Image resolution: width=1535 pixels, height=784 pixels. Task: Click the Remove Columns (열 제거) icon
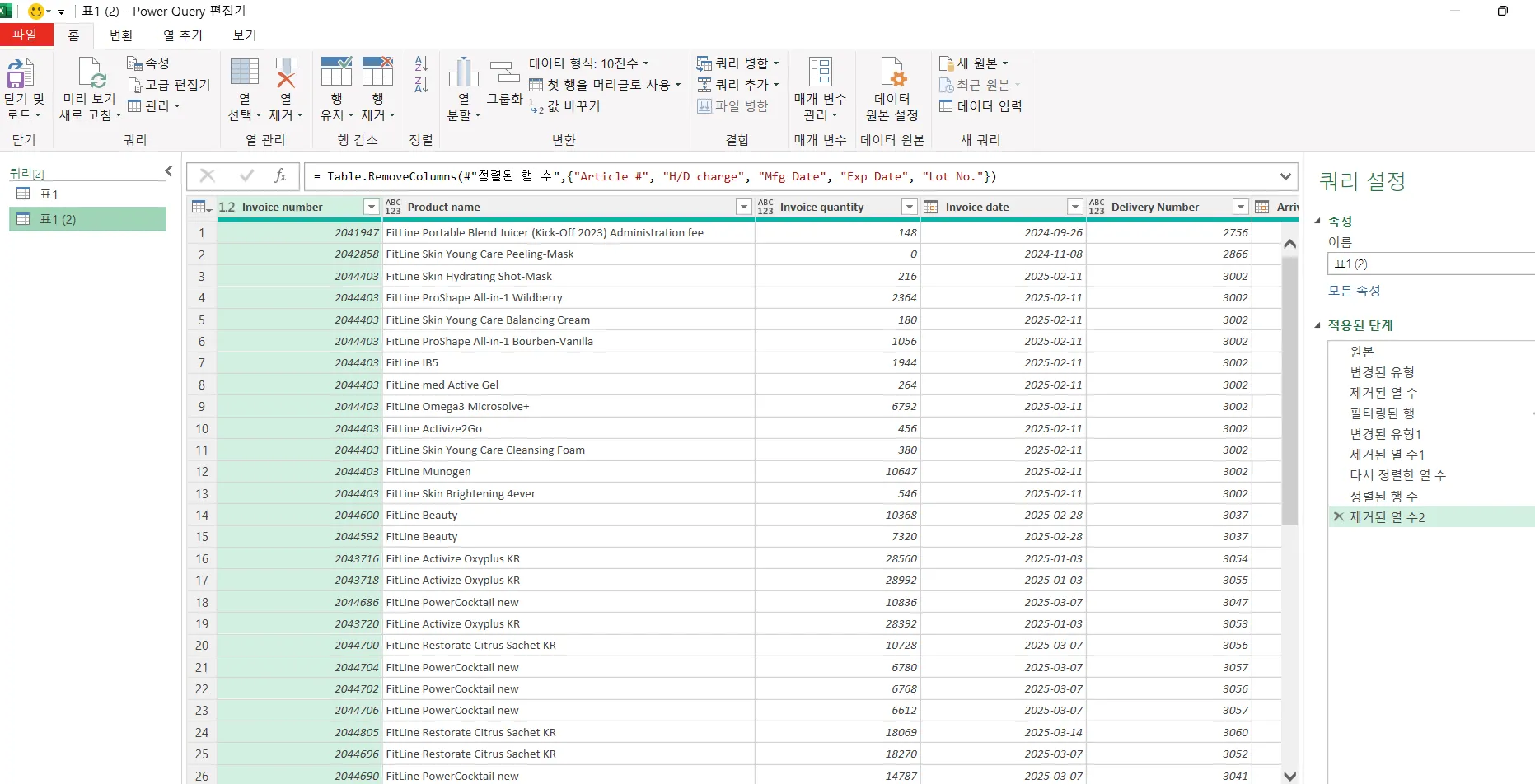[x=286, y=74]
